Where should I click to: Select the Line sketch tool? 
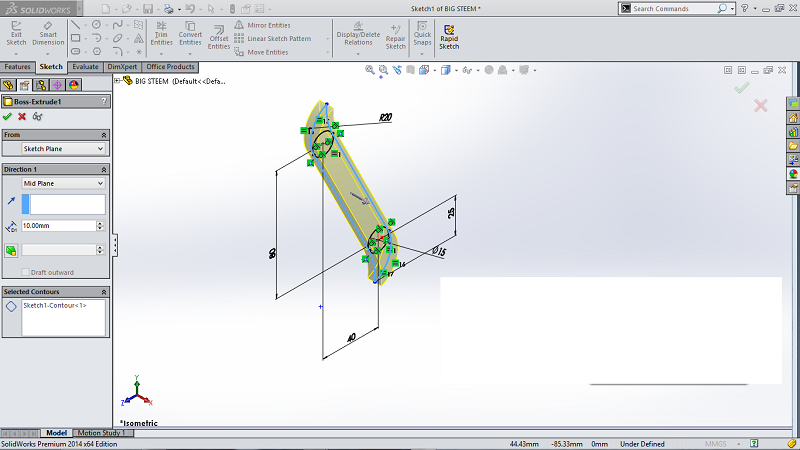coord(76,24)
